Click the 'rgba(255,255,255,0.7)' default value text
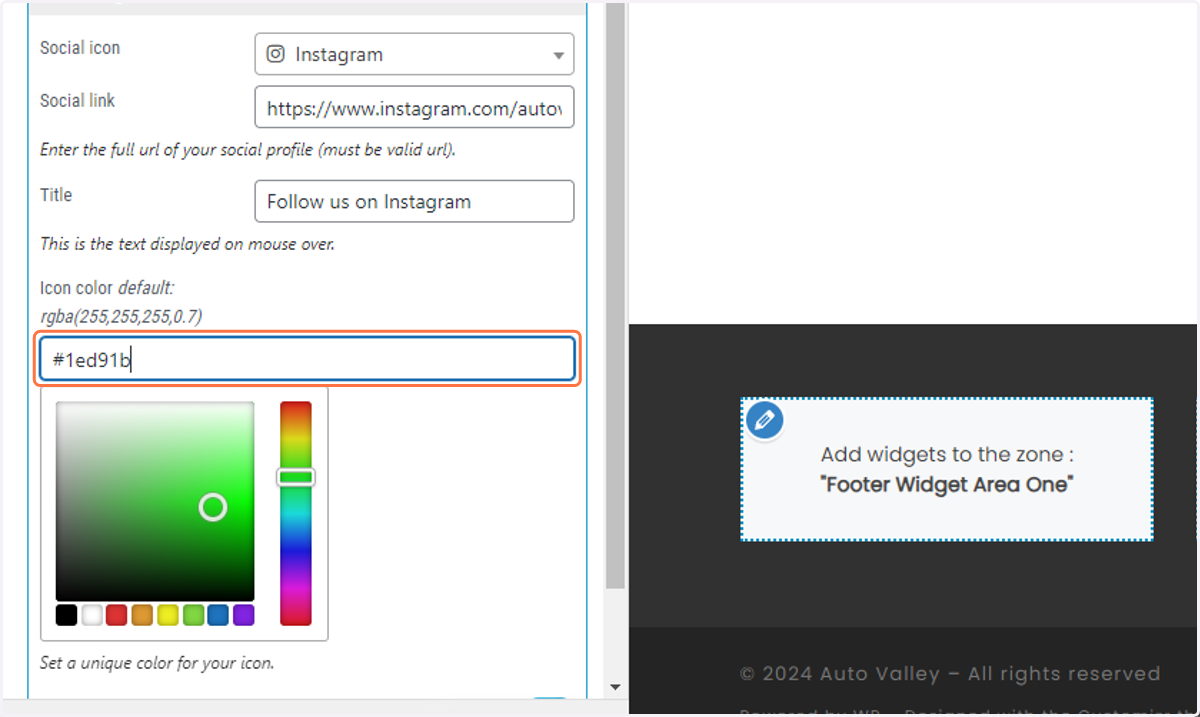 point(120,316)
